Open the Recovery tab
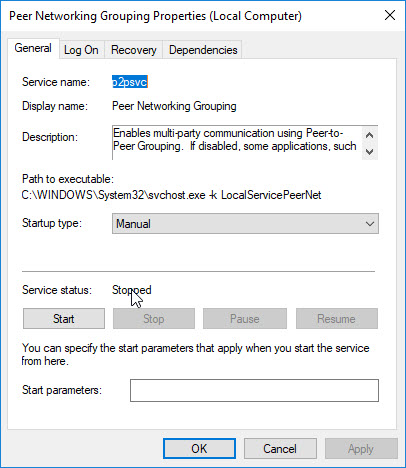This screenshot has width=406, height=468. tap(134, 50)
